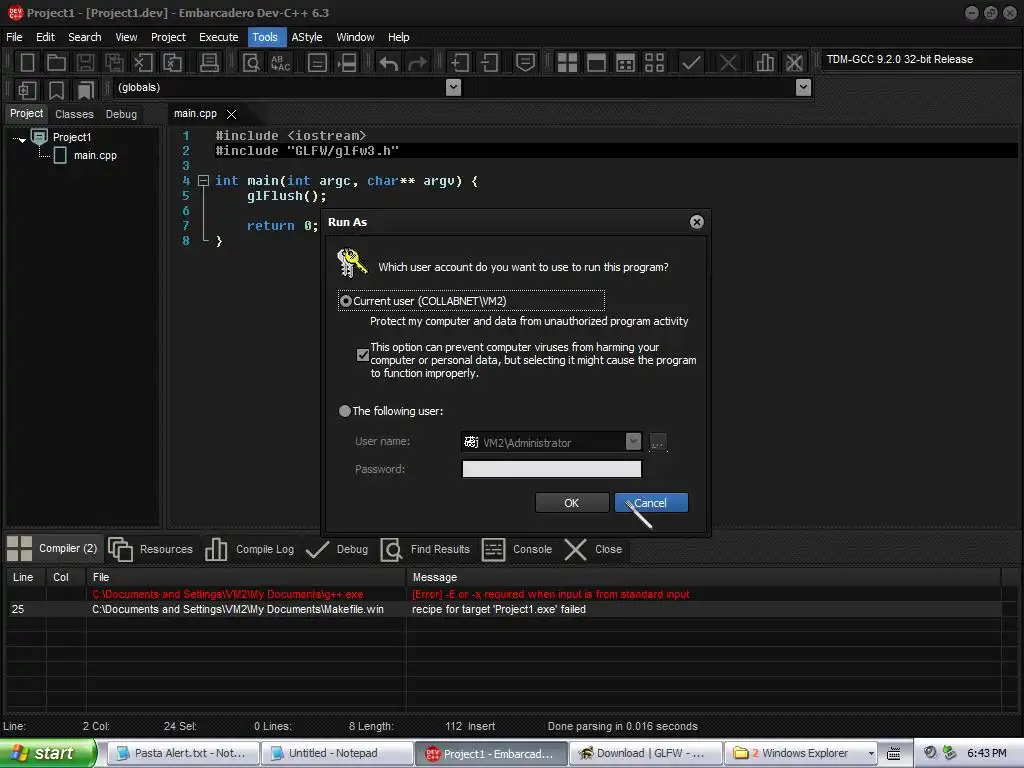Open the (globals) scope dropdown
The image size is (1024, 768).
coord(453,87)
